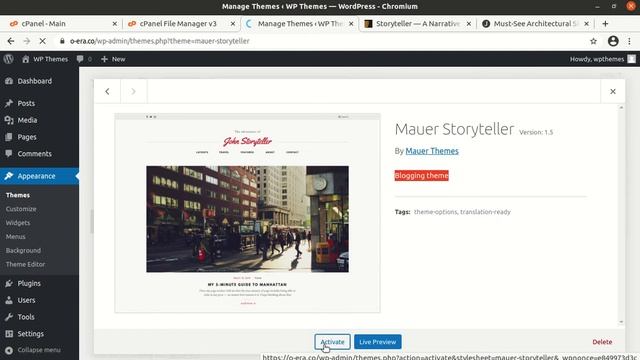The width and height of the screenshot is (640, 360).
Task: Open the Customize submenu item
Action: point(21,209)
